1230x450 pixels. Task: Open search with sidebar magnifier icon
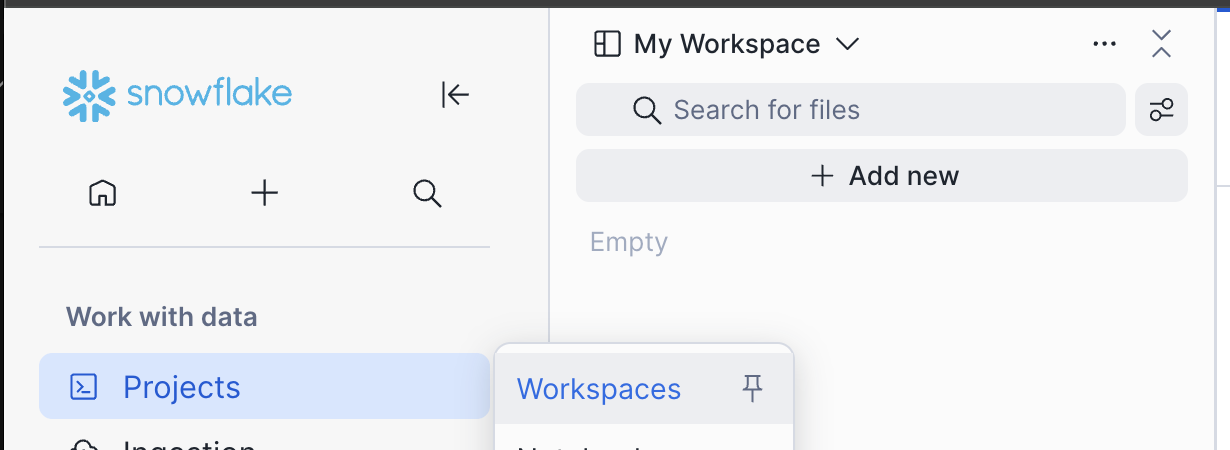(x=427, y=193)
